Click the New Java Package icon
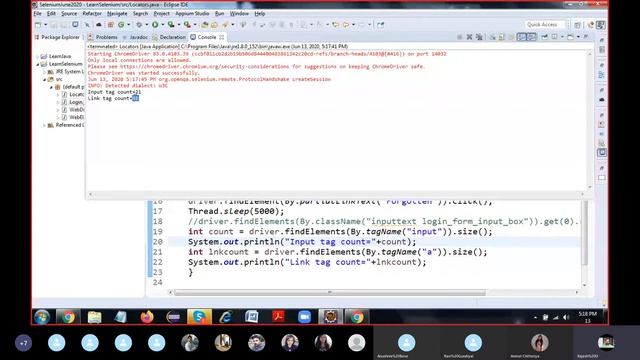The height and width of the screenshot is (360, 640). point(110,25)
